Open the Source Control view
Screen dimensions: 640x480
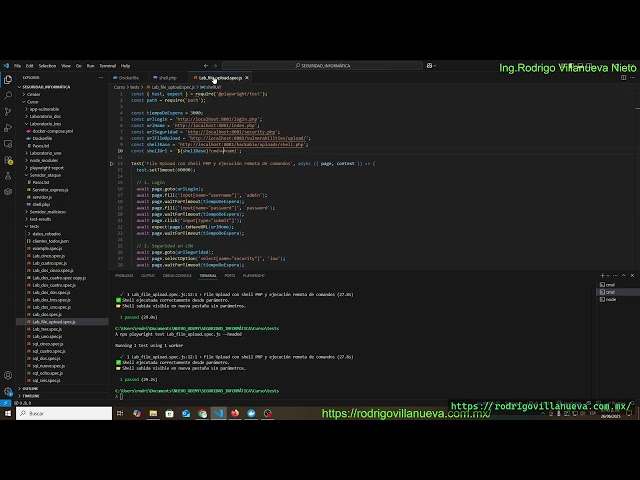tap(8, 112)
